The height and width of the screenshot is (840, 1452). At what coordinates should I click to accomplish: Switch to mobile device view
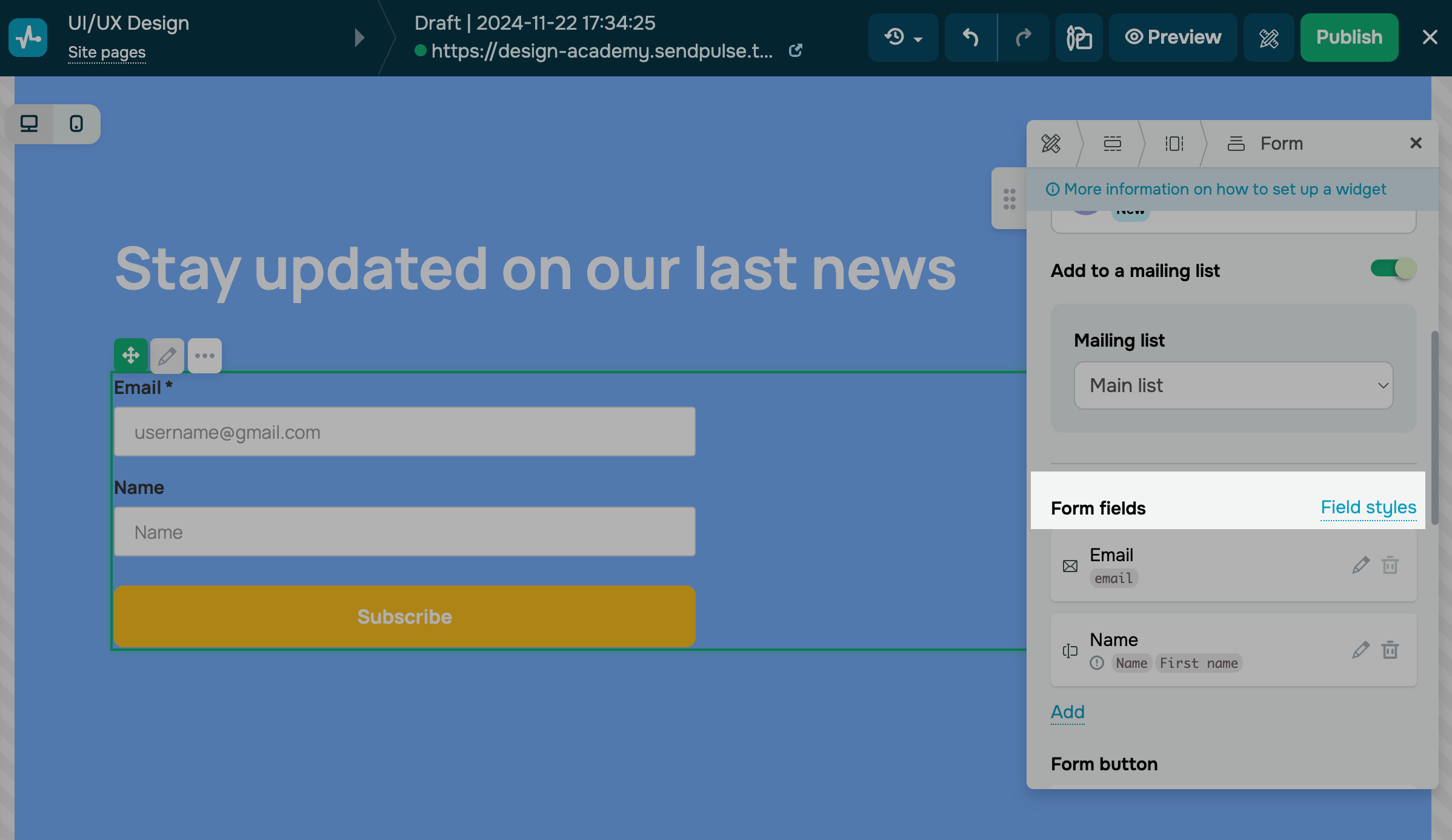(76, 124)
